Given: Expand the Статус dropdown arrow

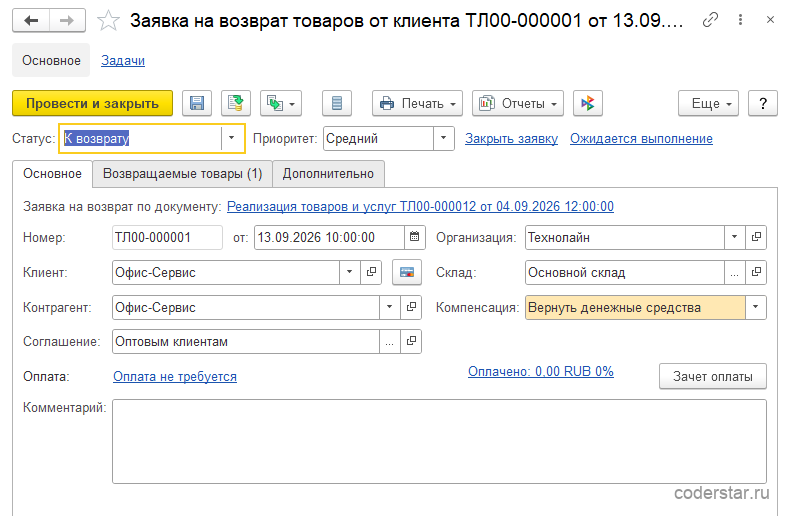Looking at the screenshot, I should [x=231, y=138].
